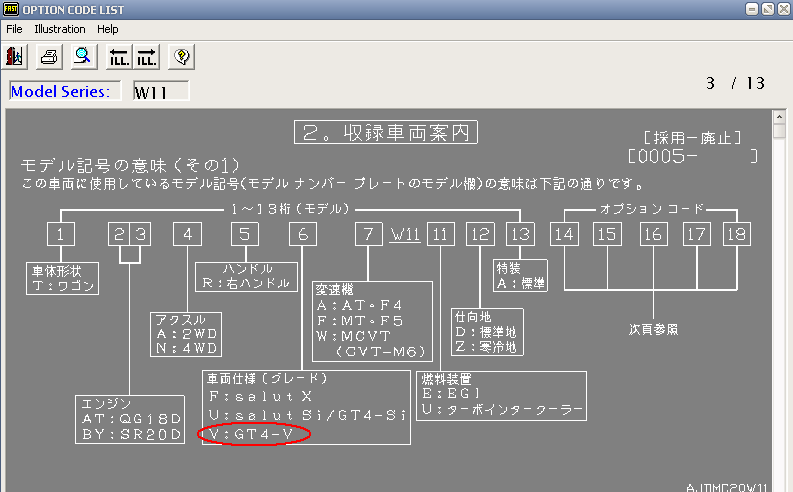Go to next illustration page
The image size is (793, 492).
pyautogui.click(x=146, y=55)
